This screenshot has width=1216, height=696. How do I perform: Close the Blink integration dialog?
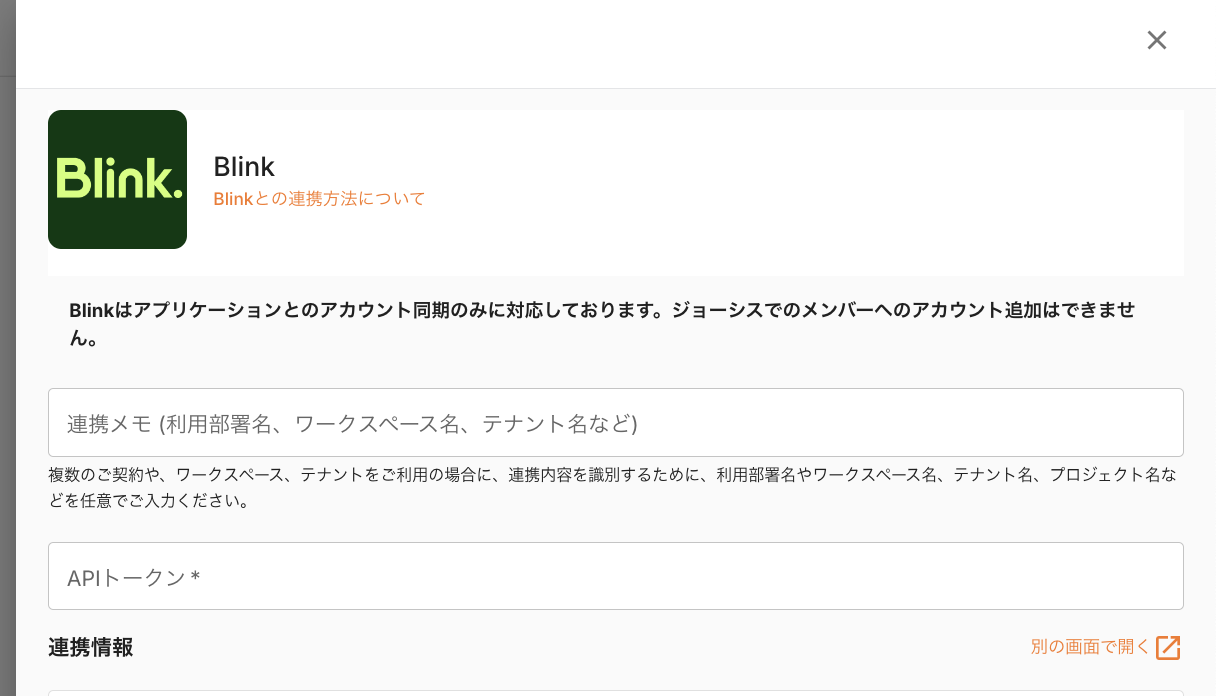coord(1156,40)
